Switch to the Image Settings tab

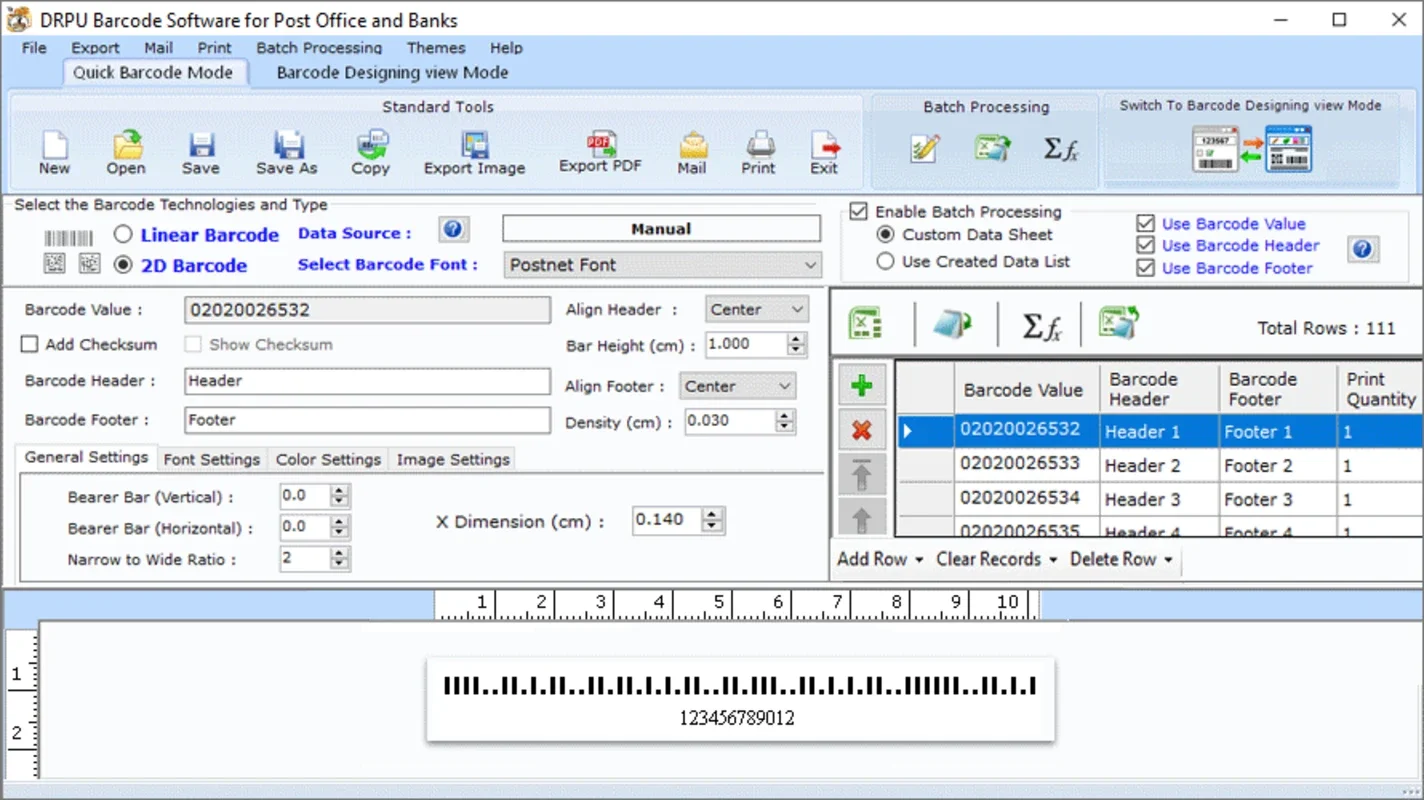tap(453, 459)
